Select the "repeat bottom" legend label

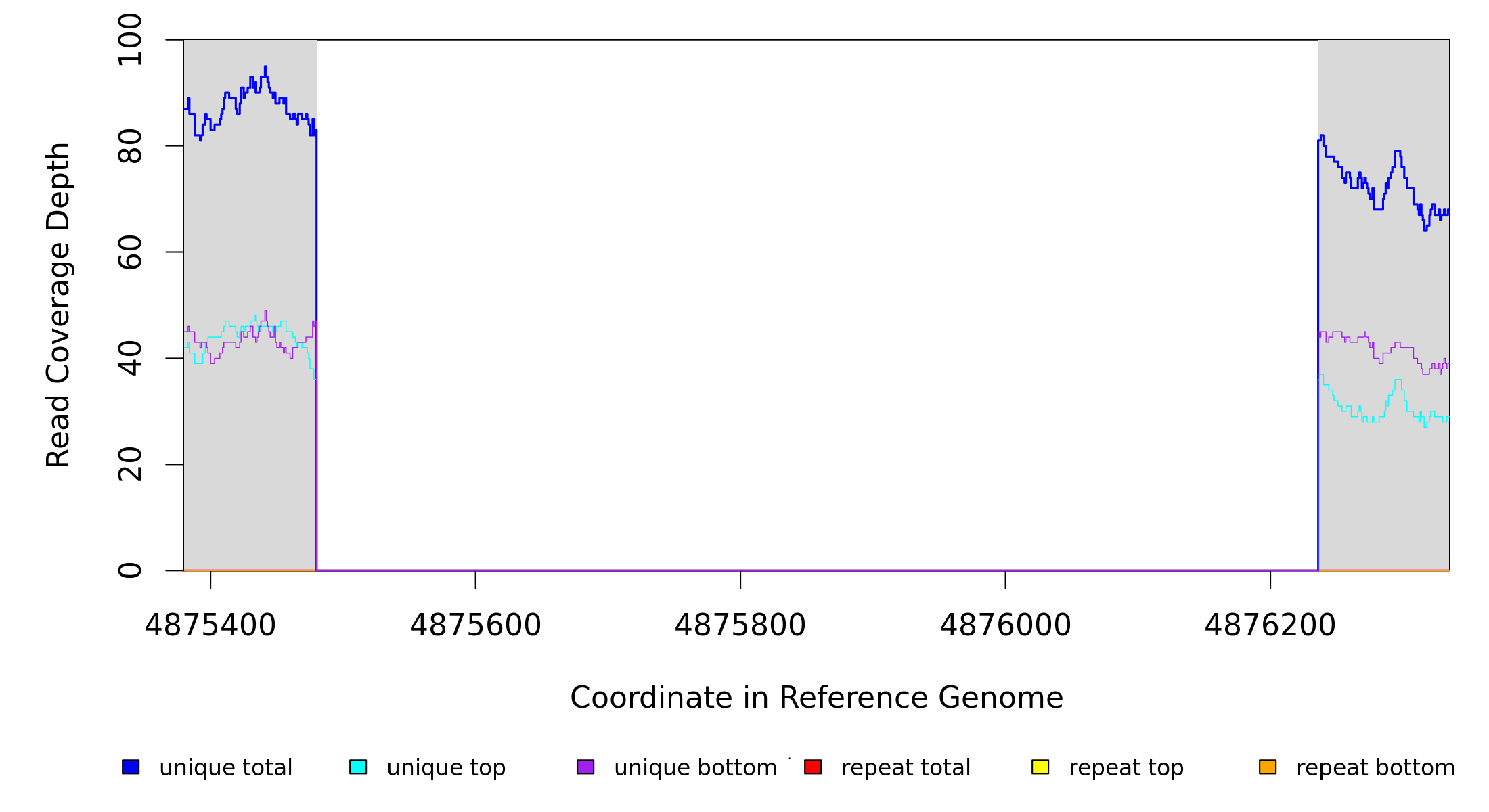[1375, 768]
